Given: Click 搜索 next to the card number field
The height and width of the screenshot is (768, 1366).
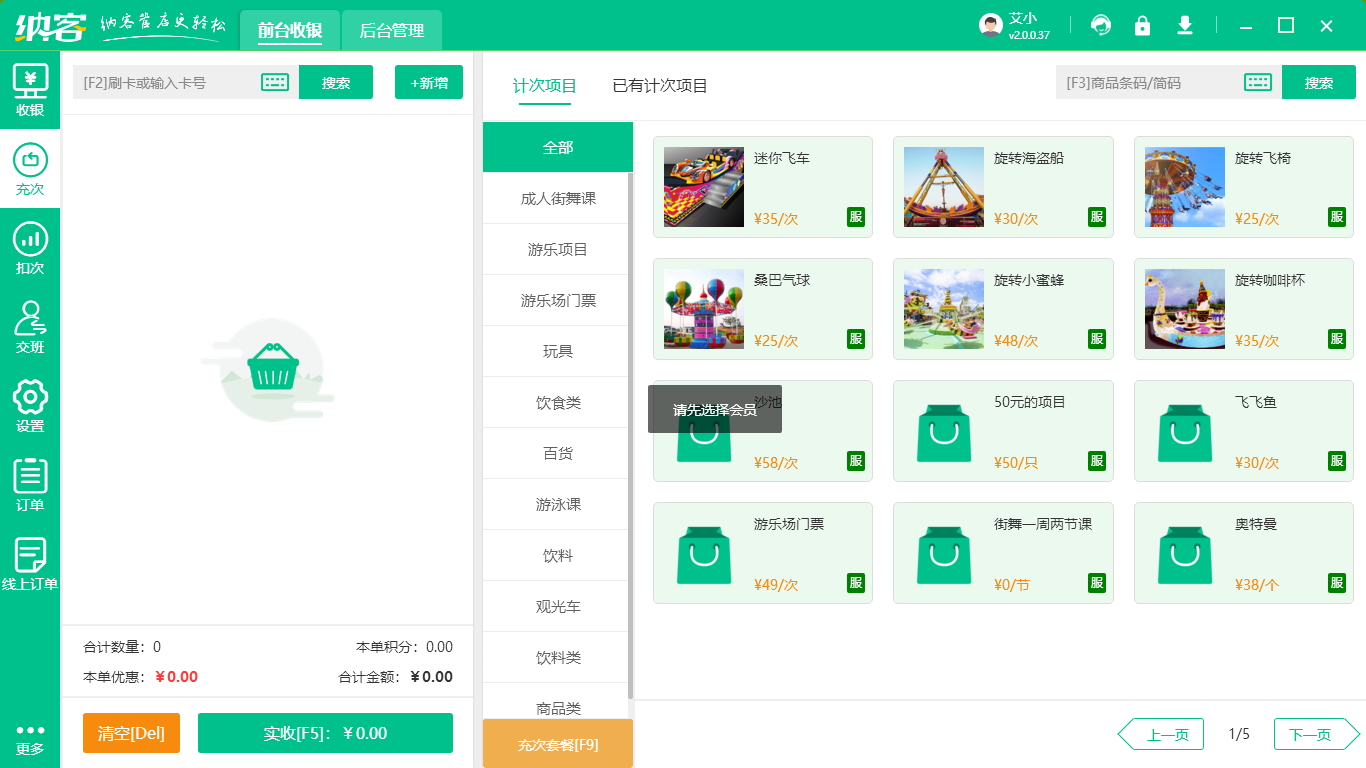Looking at the screenshot, I should tap(336, 82).
